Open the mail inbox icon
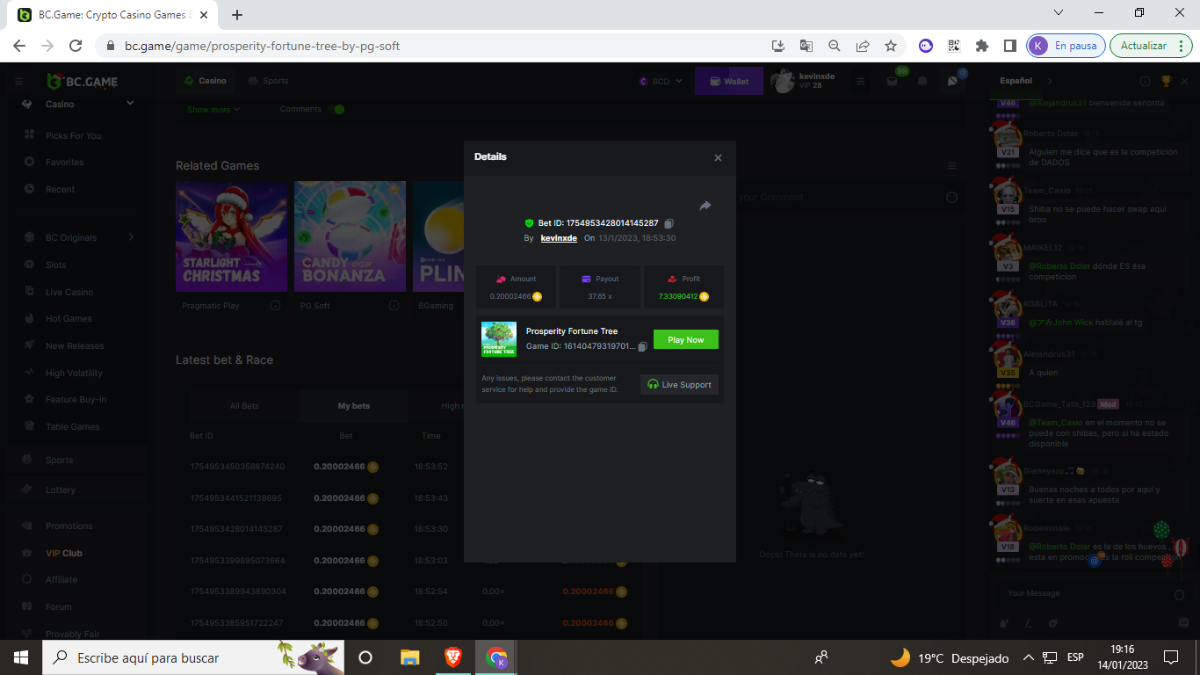Viewport: 1200px width, 675px height. 892,81
